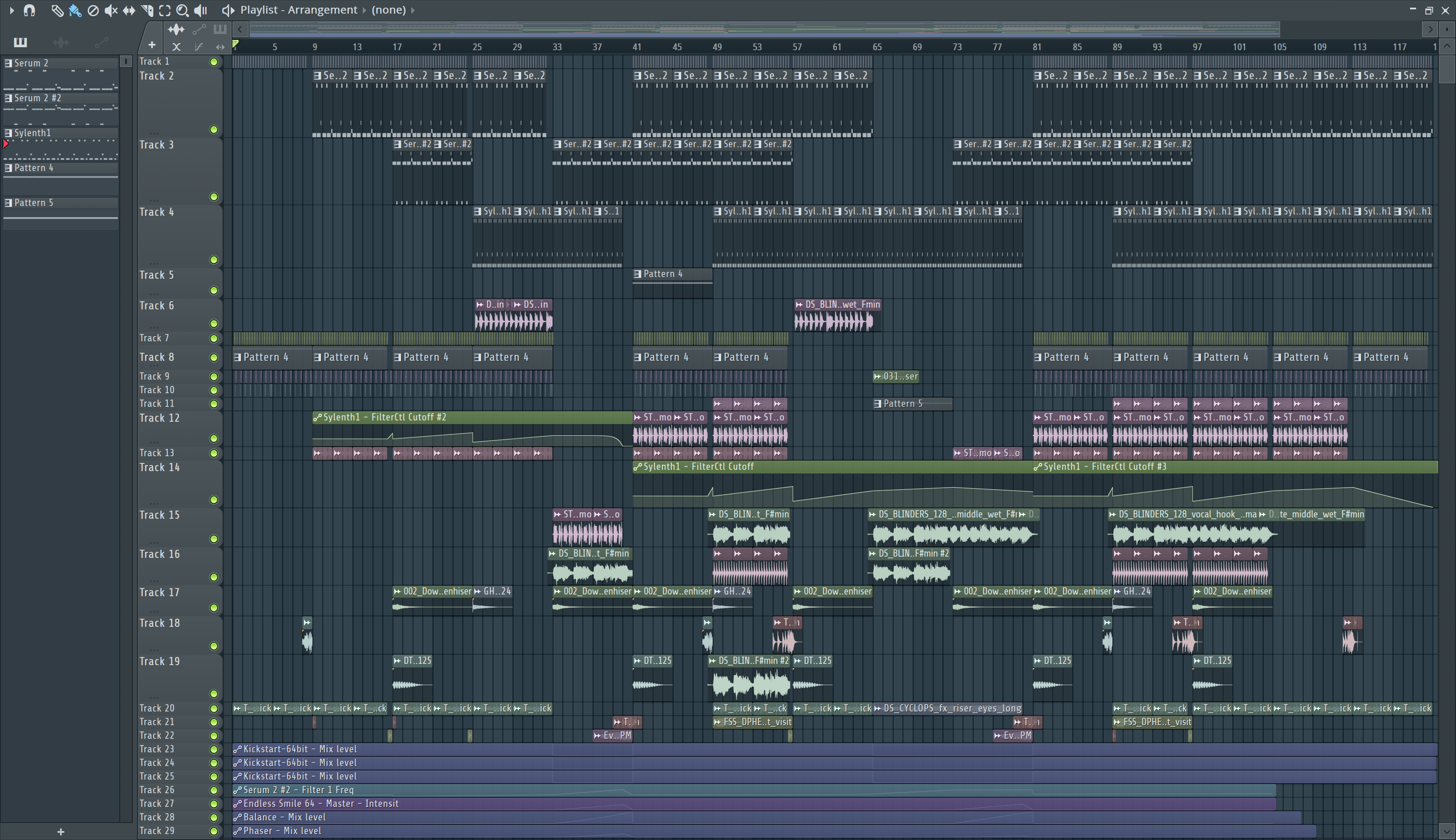Click the song overview strip above the timeline
Image resolution: width=1456 pixels, height=840 pixels.
[765, 29]
